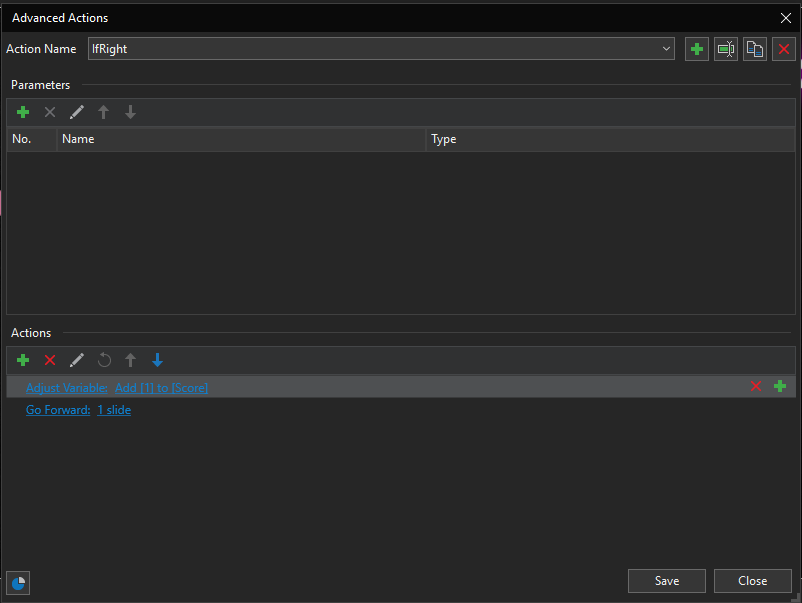Remove the selected parameter in the Parameters toolbar
The height and width of the screenshot is (603, 802).
click(x=50, y=112)
